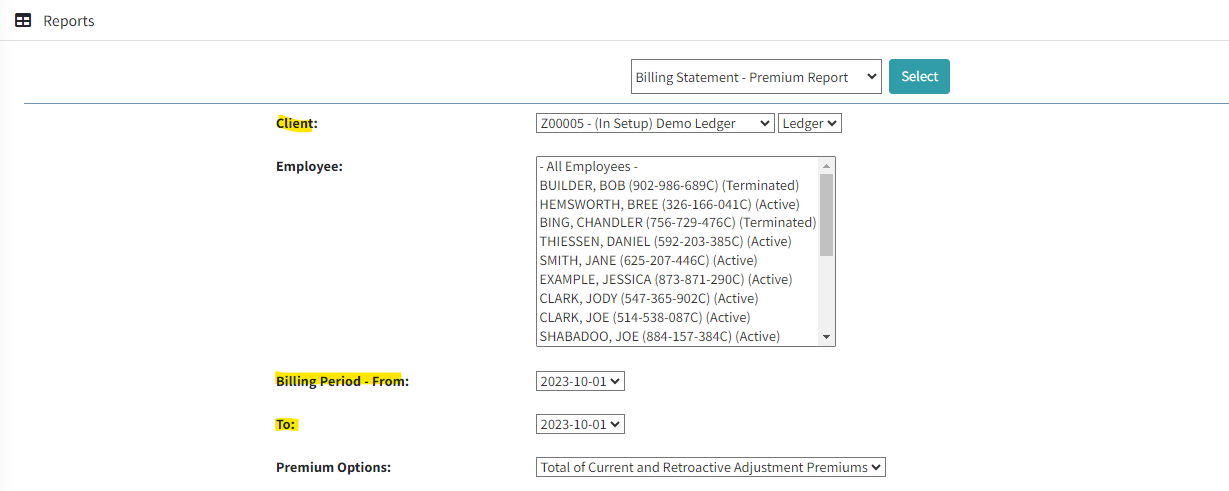Image resolution: width=1229 pixels, height=491 pixels.
Task: Open the To date dropdown
Action: pyautogui.click(x=580, y=424)
